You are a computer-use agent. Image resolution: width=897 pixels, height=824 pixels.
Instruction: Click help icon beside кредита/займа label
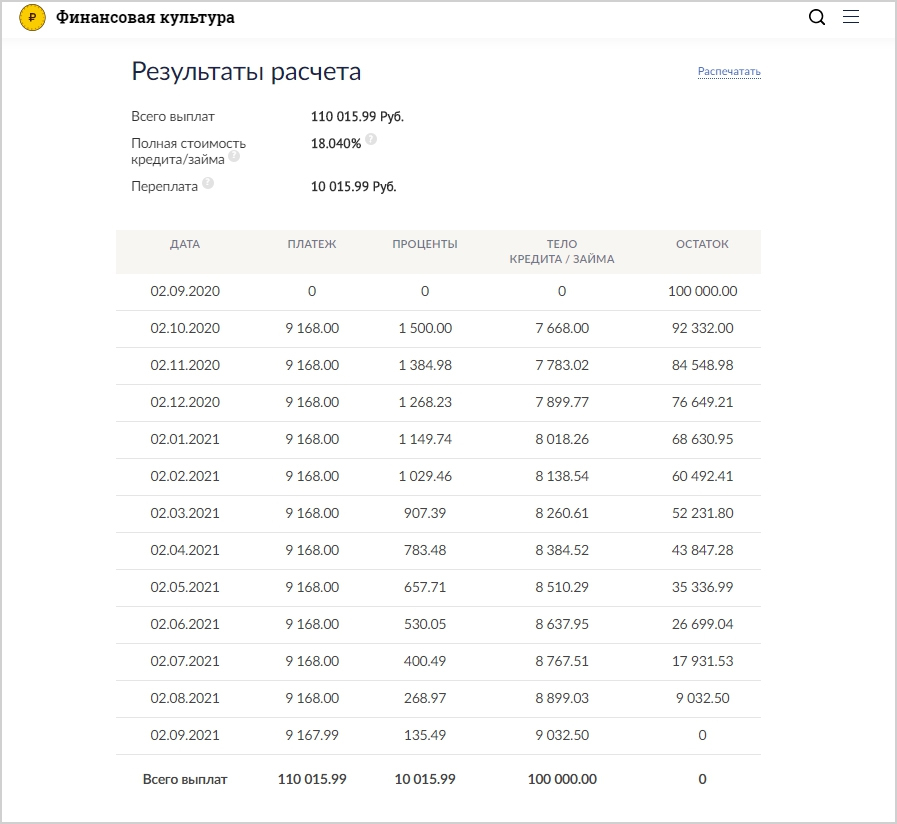coord(234,156)
